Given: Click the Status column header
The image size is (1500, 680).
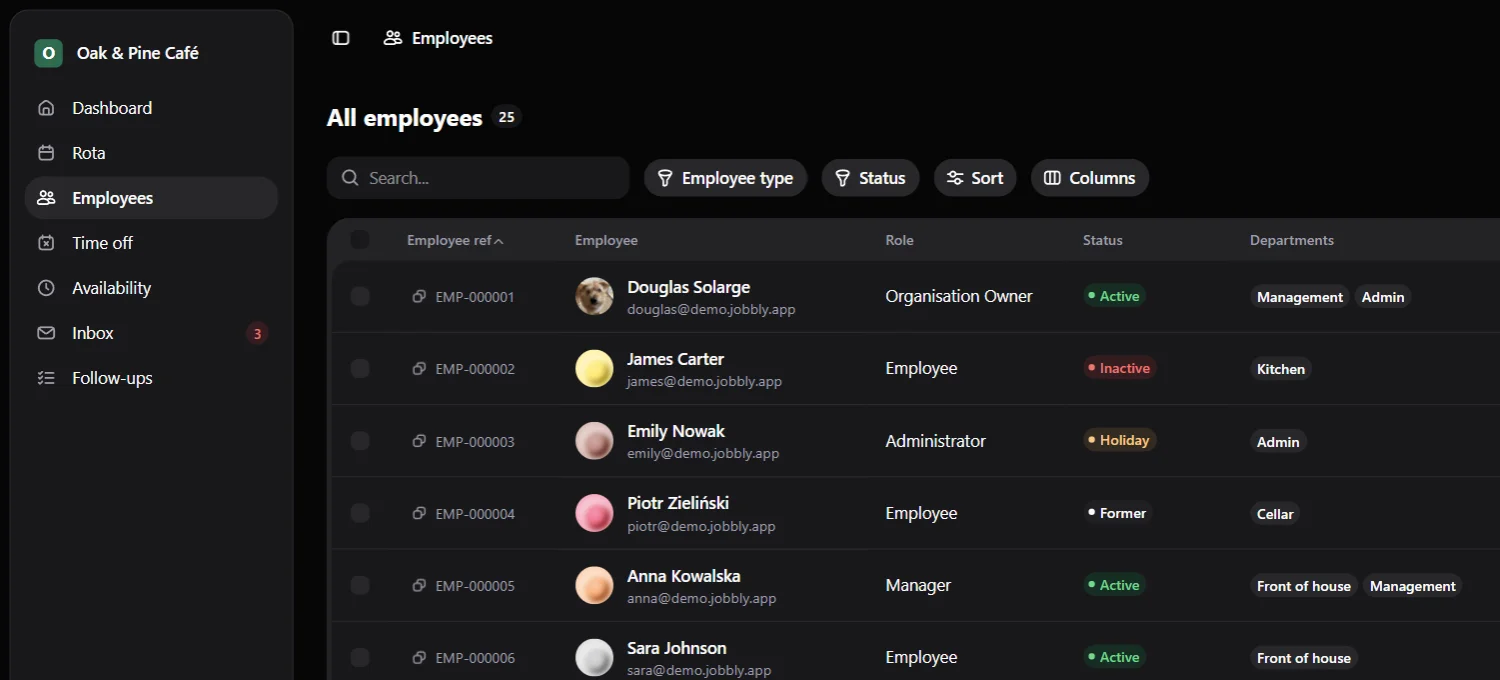Looking at the screenshot, I should click(x=1103, y=240).
